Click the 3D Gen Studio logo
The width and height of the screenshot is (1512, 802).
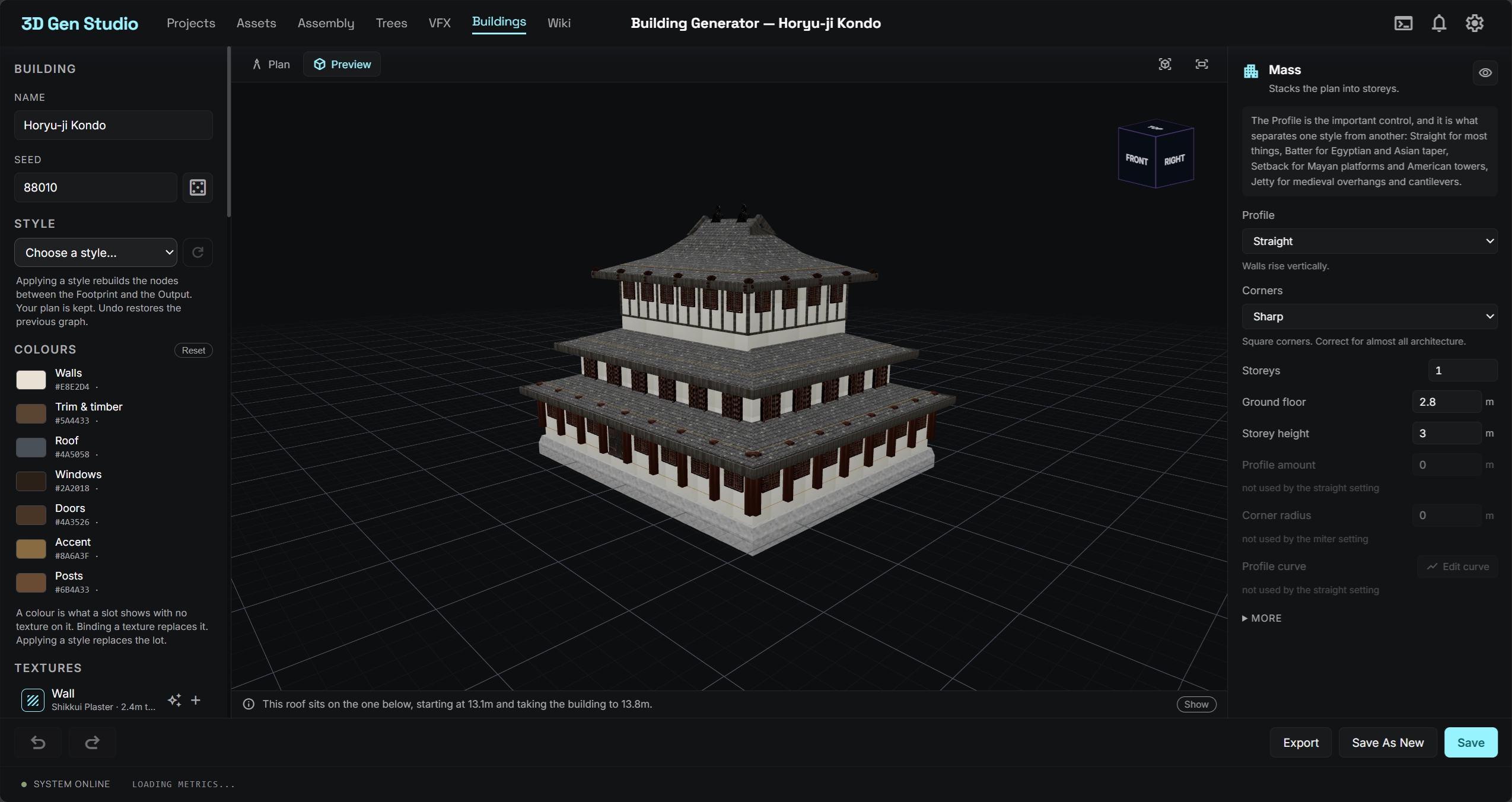[79, 23]
